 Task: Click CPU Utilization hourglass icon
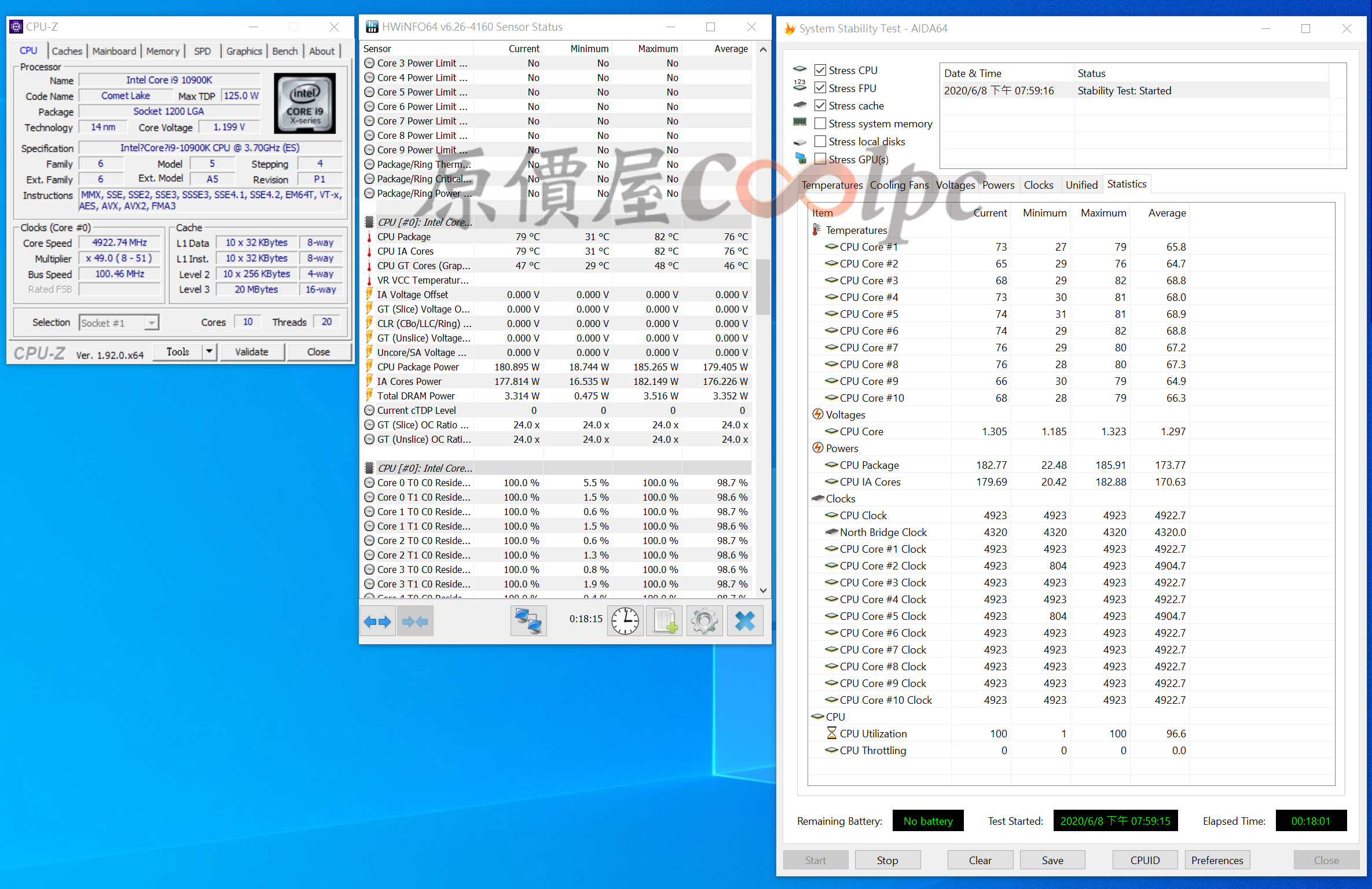[831, 733]
